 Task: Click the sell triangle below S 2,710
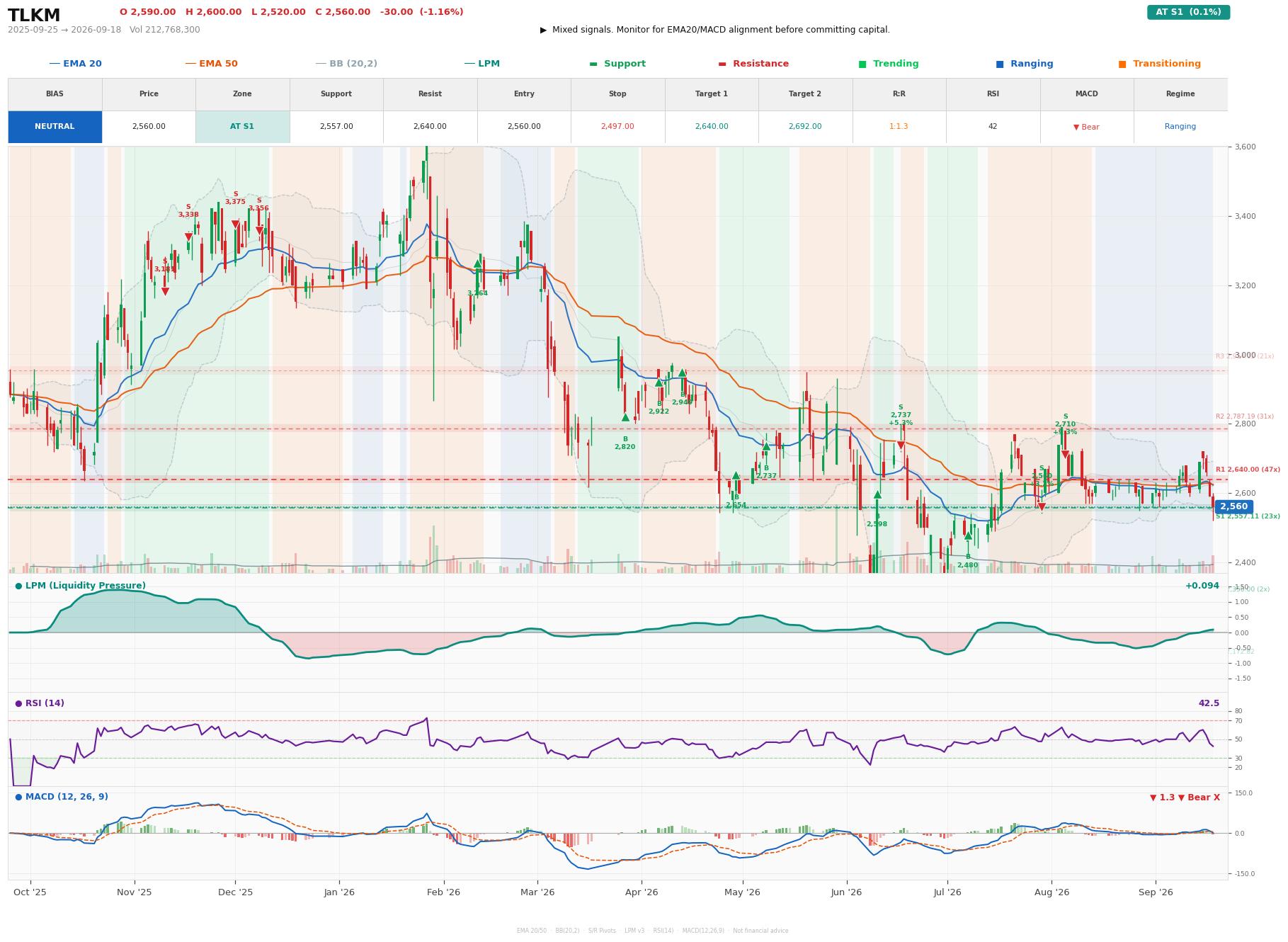tap(1065, 455)
